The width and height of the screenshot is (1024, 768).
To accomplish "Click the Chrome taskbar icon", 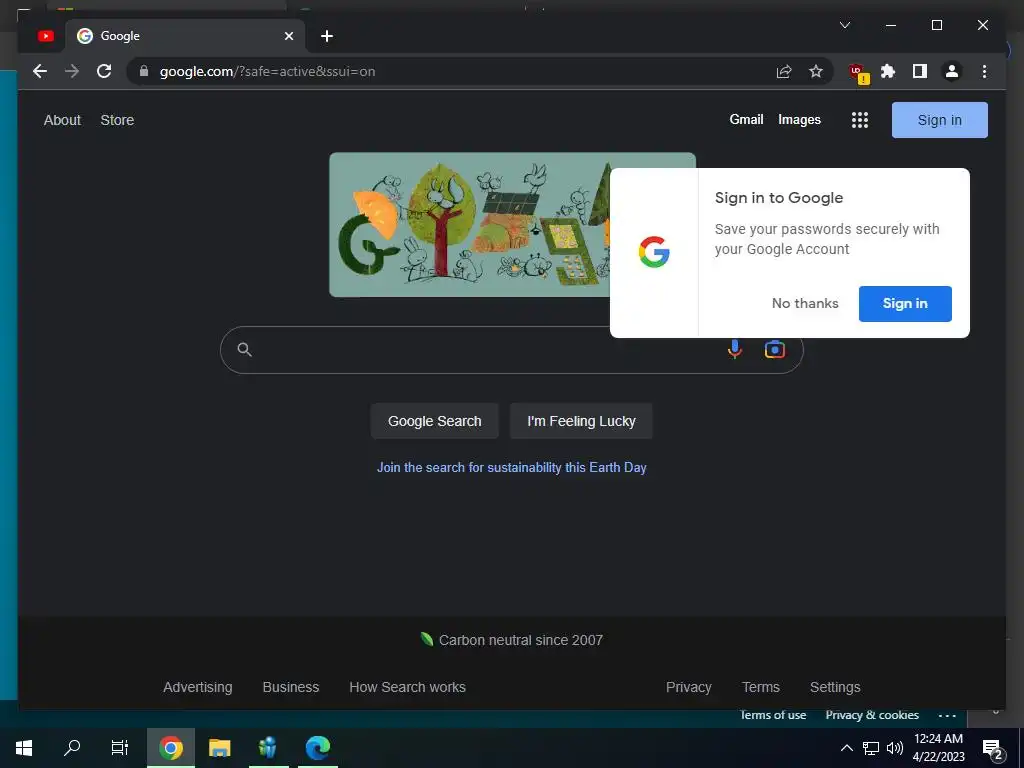I will [170, 748].
